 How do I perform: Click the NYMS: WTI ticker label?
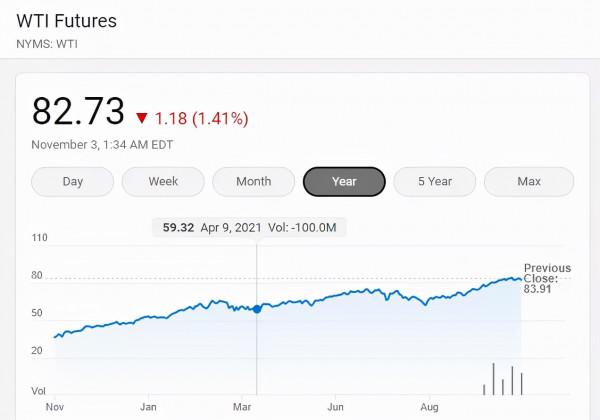coord(47,44)
